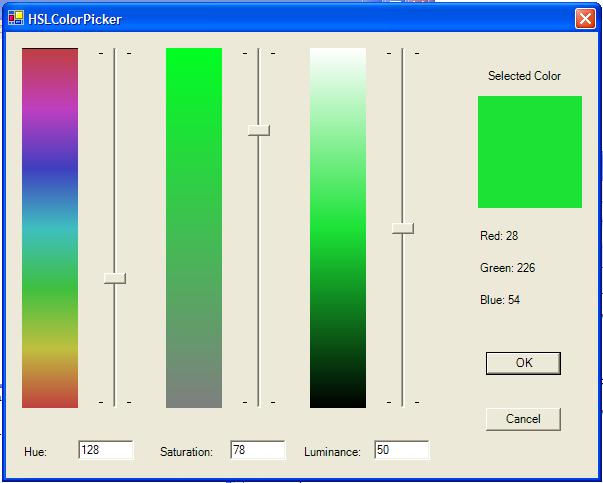Click the rainbow hue gradient bar

click(x=50, y=228)
